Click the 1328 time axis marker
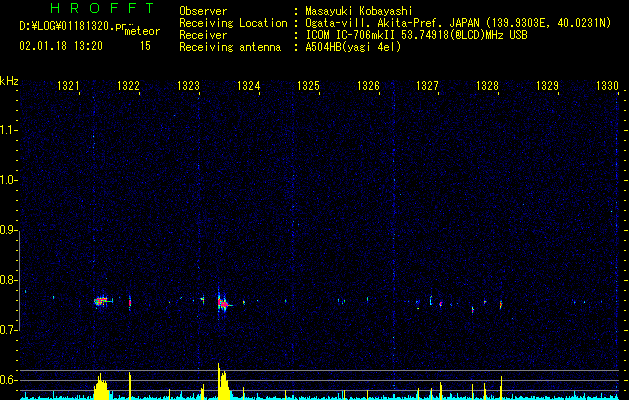This screenshot has height=400, width=629. [x=487, y=85]
